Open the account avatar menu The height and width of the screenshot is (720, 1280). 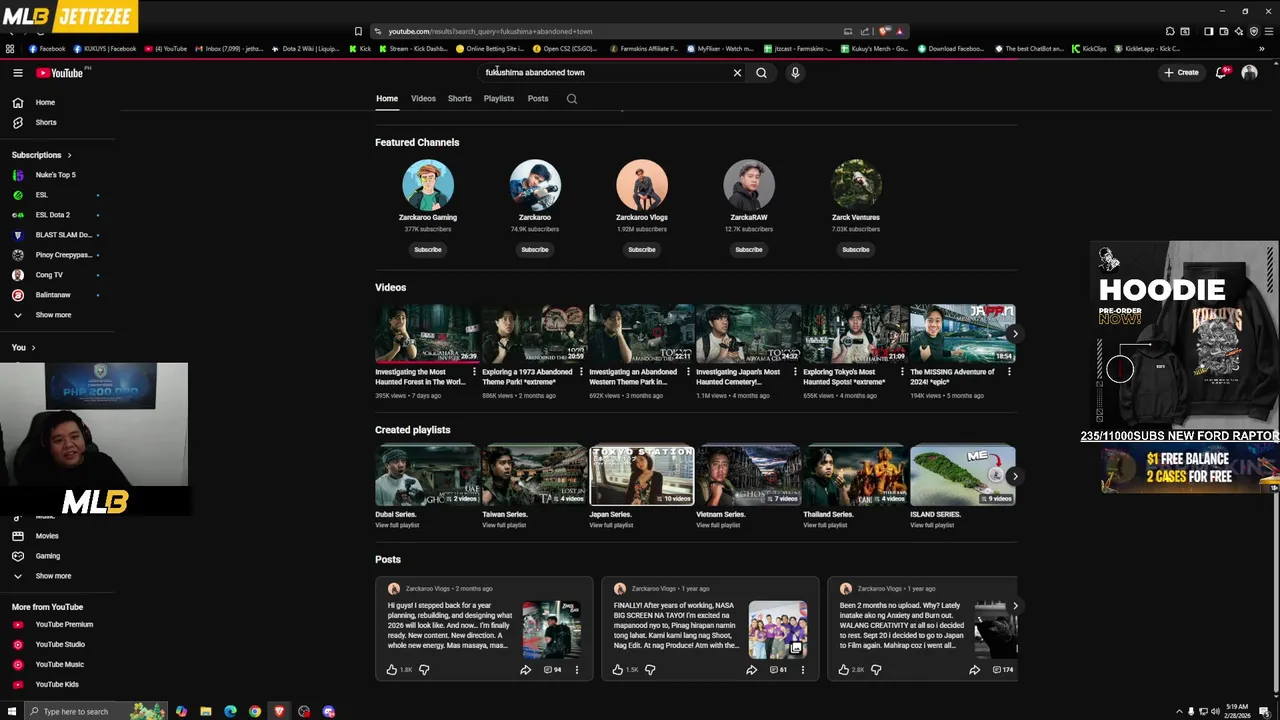(1249, 73)
